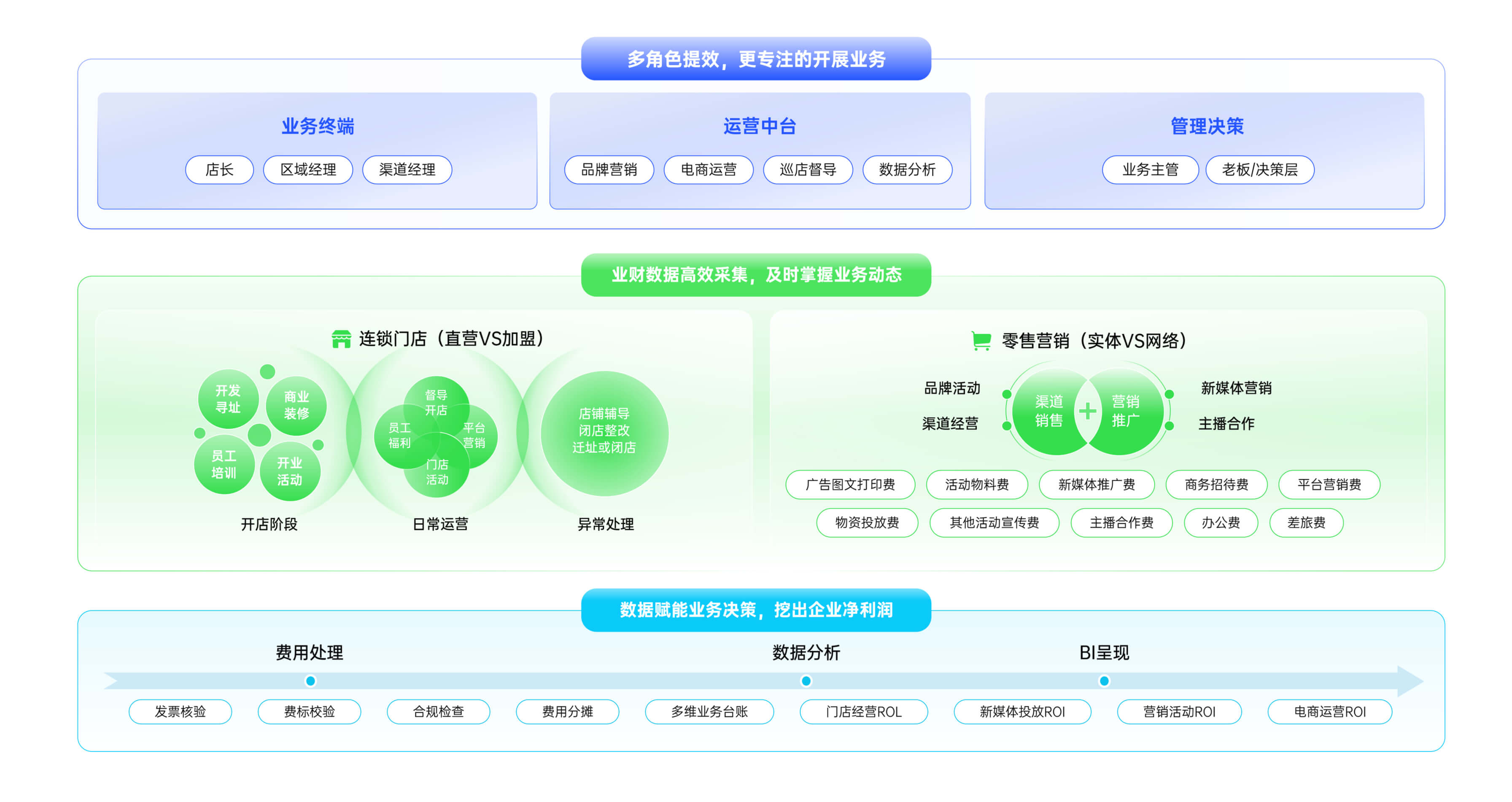Click the BI呈现 timeline dot

[1104, 681]
